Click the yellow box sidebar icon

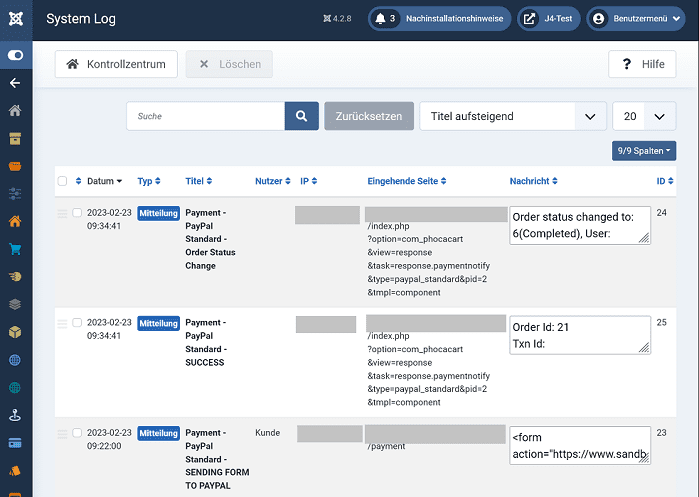tap(16, 331)
